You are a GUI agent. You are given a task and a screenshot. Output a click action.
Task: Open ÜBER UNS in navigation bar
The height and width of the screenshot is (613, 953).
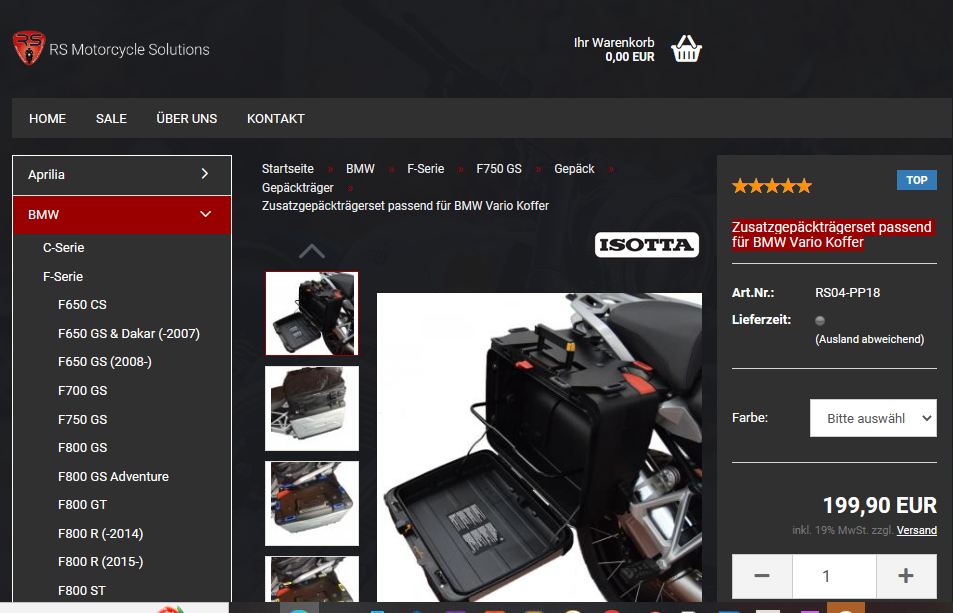tap(186, 118)
